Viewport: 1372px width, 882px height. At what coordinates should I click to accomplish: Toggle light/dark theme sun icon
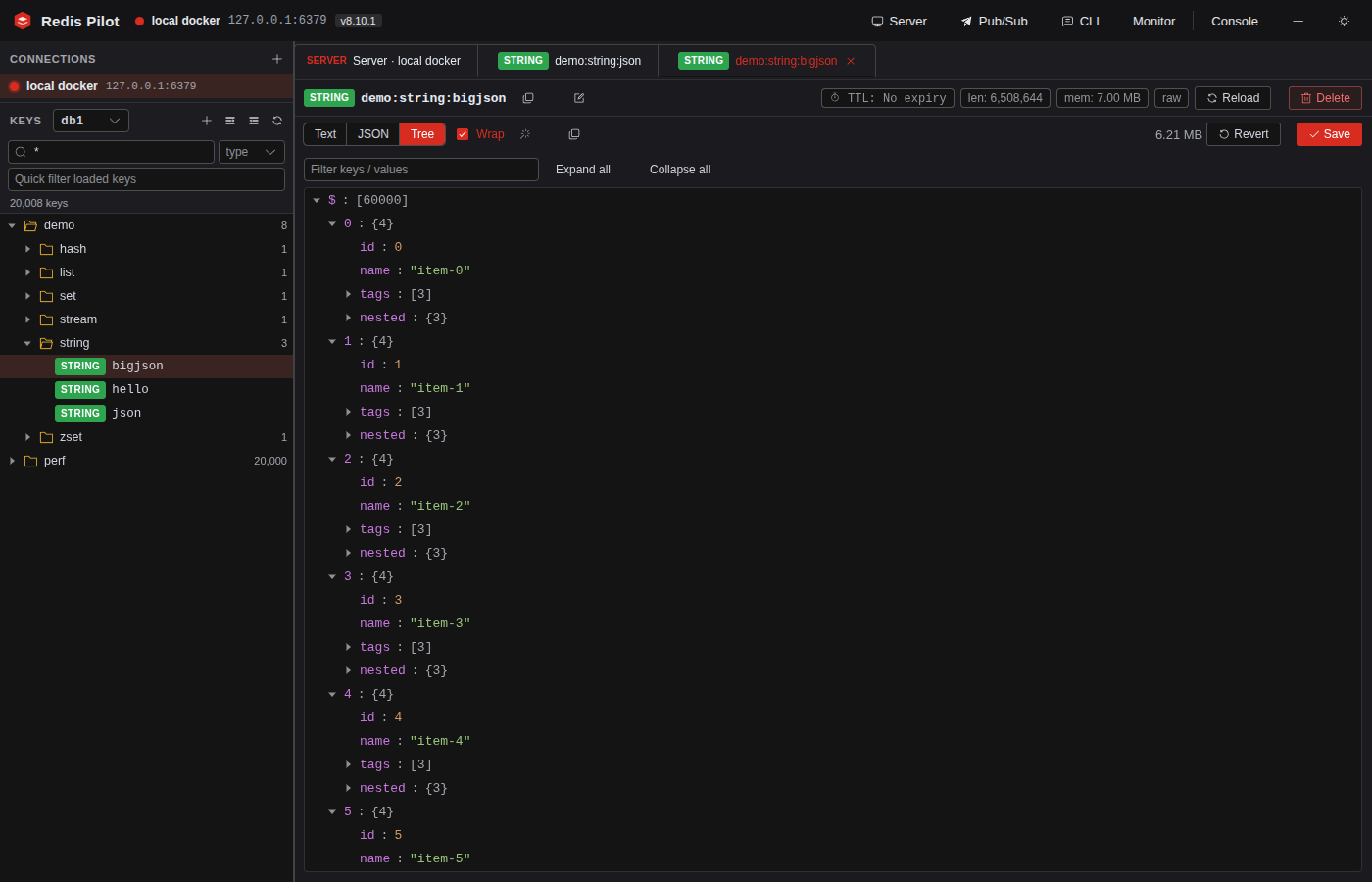1344,21
